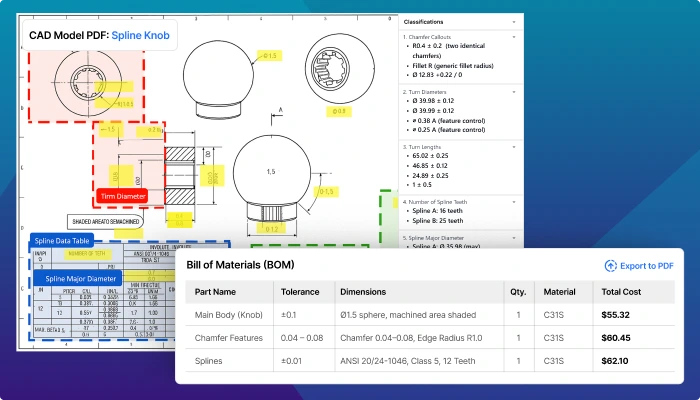Select the red Tirm Diameter label

coord(122,196)
